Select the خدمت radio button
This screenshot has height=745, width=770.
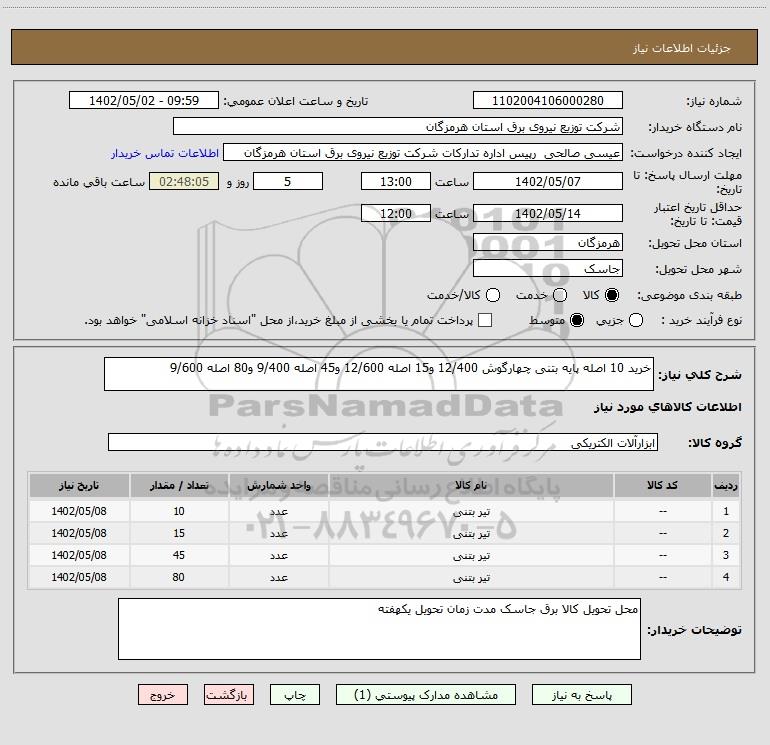point(560,295)
